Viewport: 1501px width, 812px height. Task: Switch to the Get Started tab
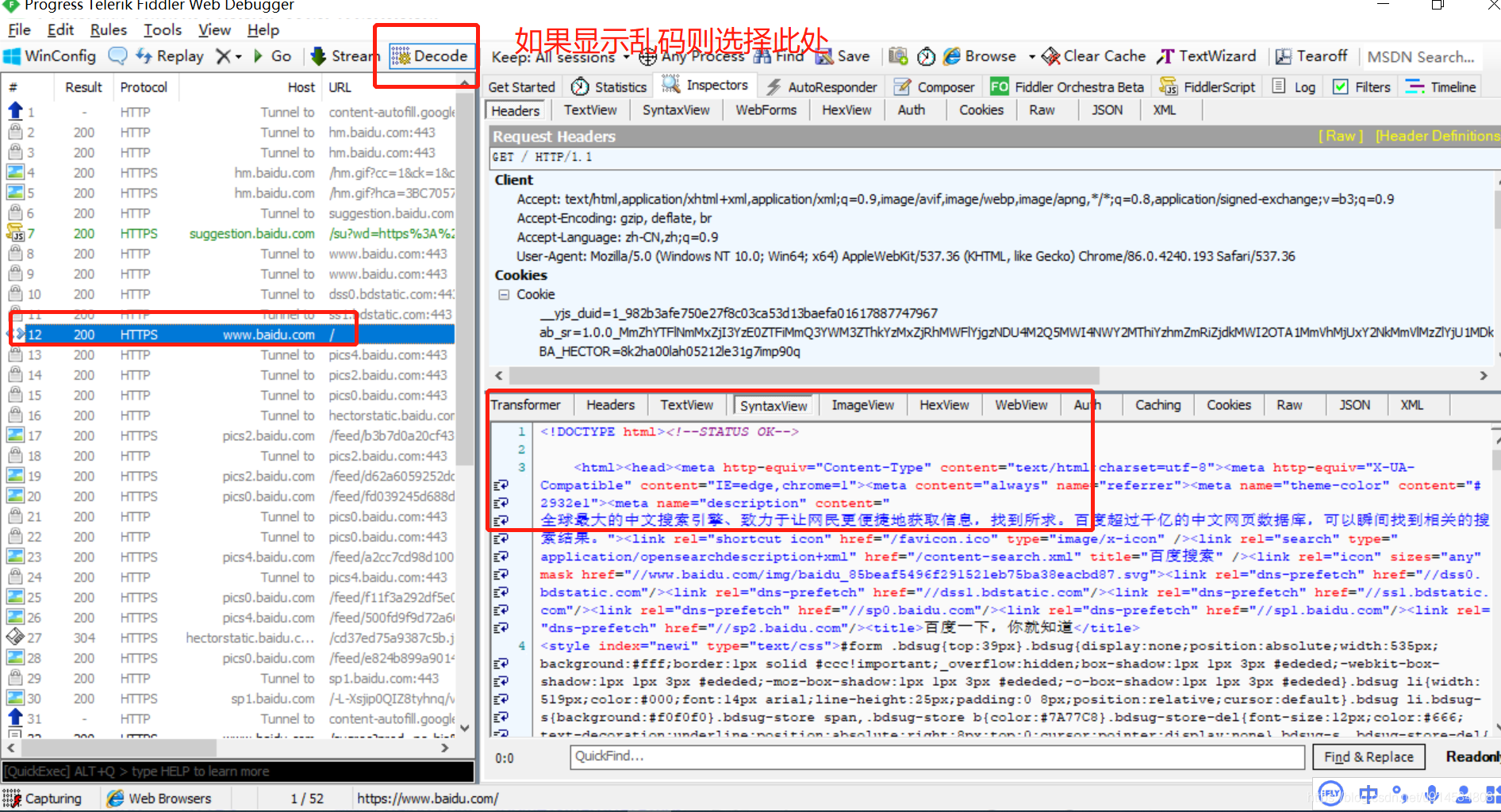521,87
